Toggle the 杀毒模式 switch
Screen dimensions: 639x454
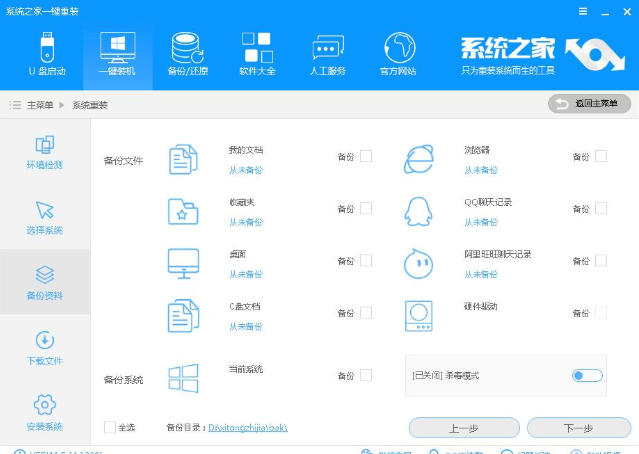click(587, 375)
